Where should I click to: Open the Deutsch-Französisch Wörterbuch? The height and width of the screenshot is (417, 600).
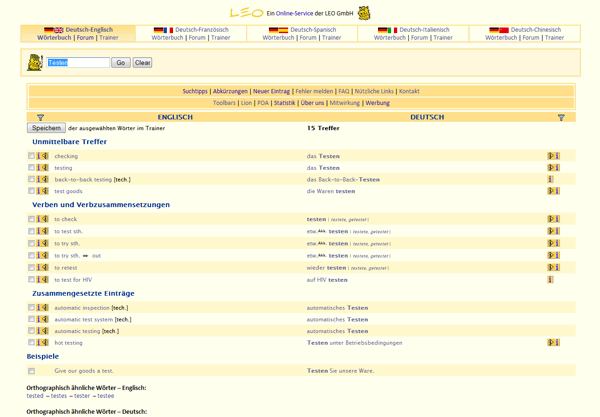(168, 37)
